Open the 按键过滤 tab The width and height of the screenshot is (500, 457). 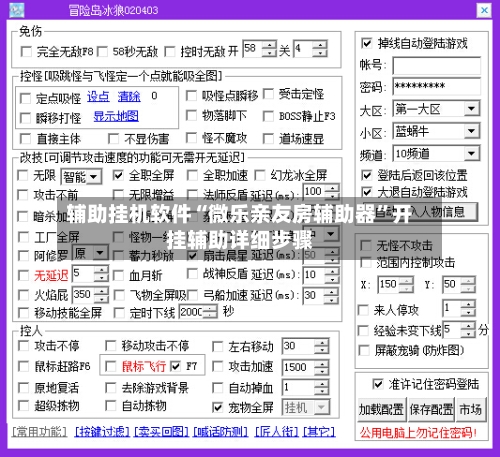tap(102, 432)
